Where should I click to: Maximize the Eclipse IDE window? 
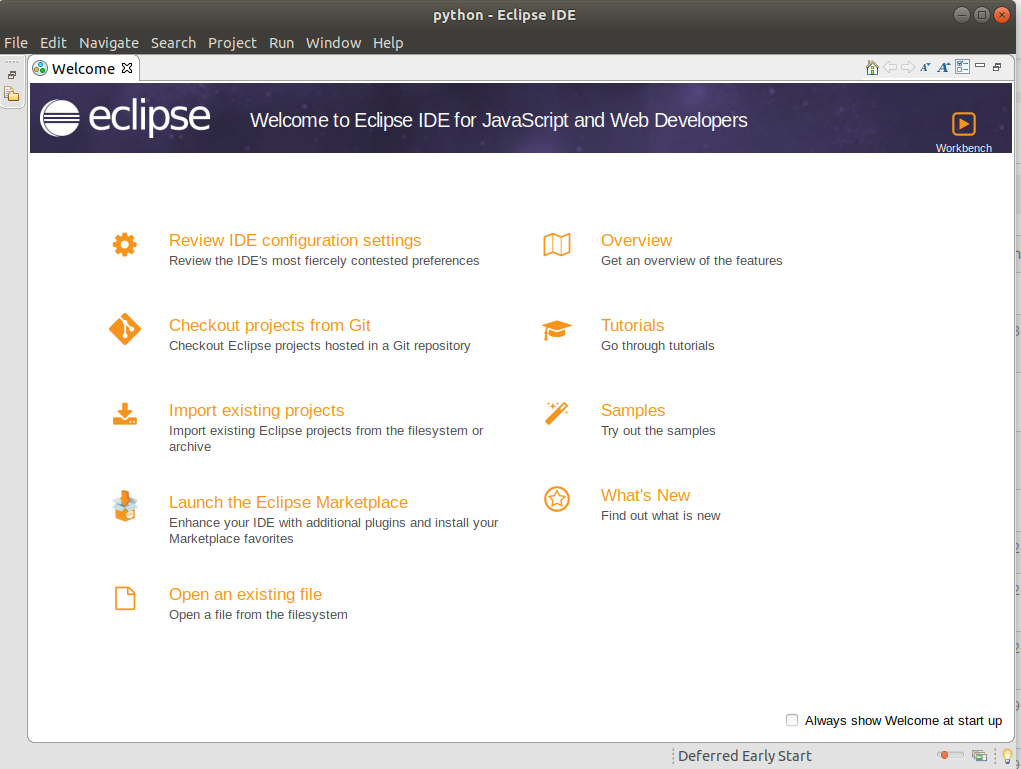pos(982,14)
